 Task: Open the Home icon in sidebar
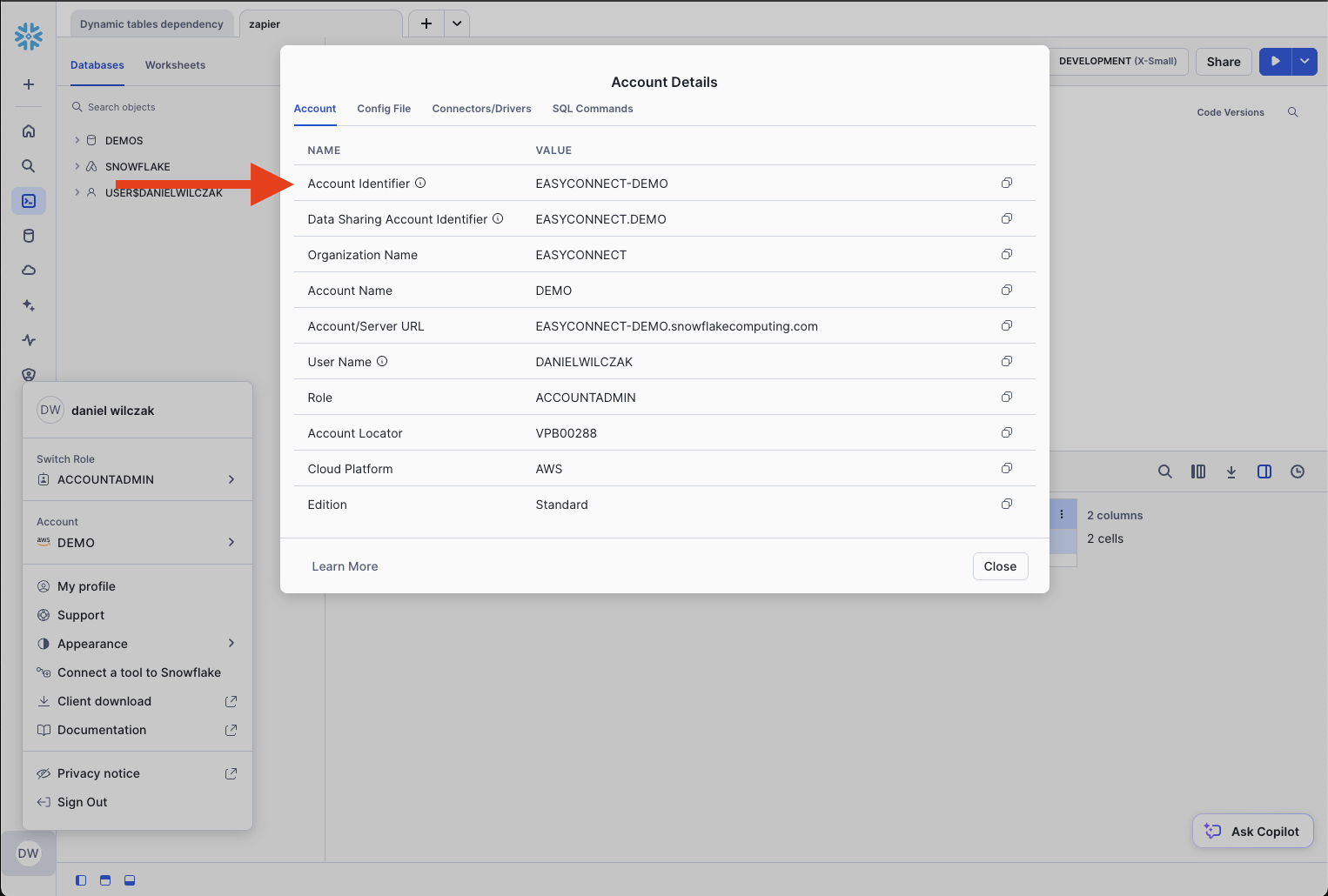29,131
